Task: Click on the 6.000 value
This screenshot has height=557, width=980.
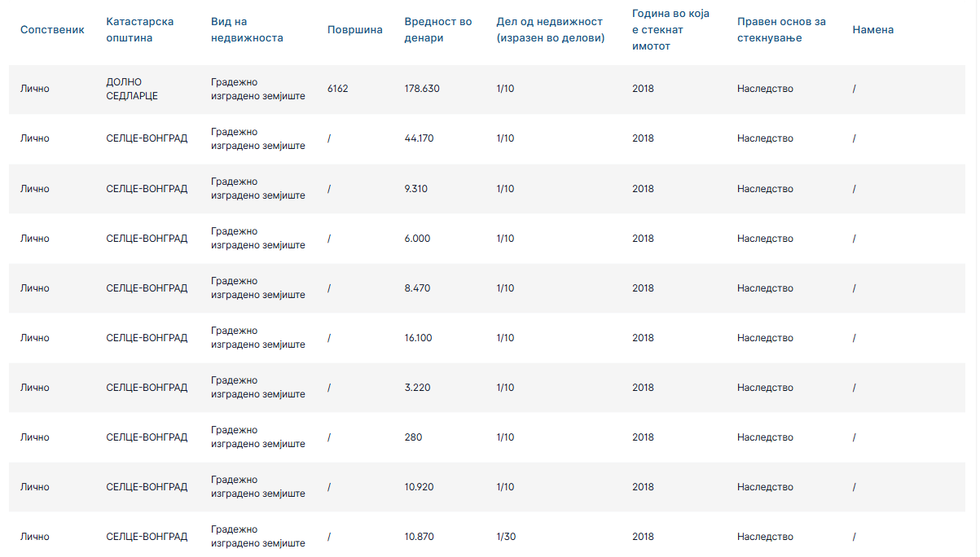Action: (x=417, y=239)
